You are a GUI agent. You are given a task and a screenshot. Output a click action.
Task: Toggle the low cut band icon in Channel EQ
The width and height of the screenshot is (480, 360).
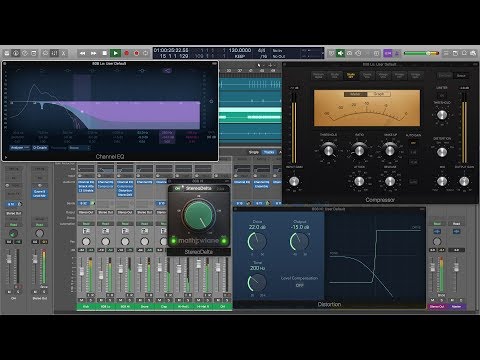coord(18,70)
